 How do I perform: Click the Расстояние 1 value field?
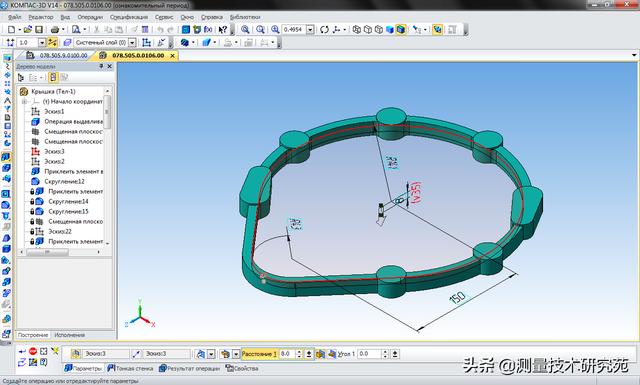[x=287, y=354]
